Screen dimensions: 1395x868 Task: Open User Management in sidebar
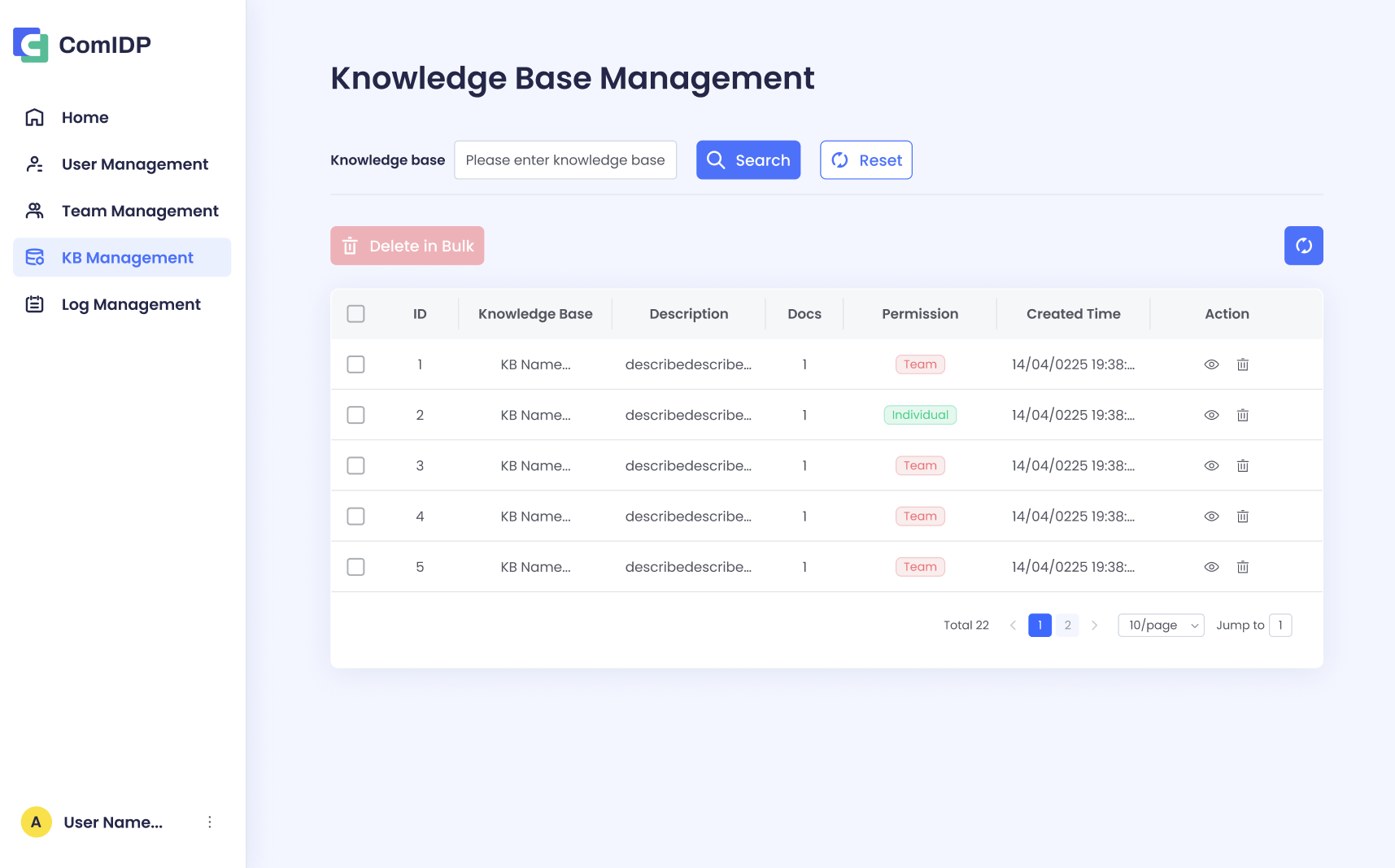[134, 164]
